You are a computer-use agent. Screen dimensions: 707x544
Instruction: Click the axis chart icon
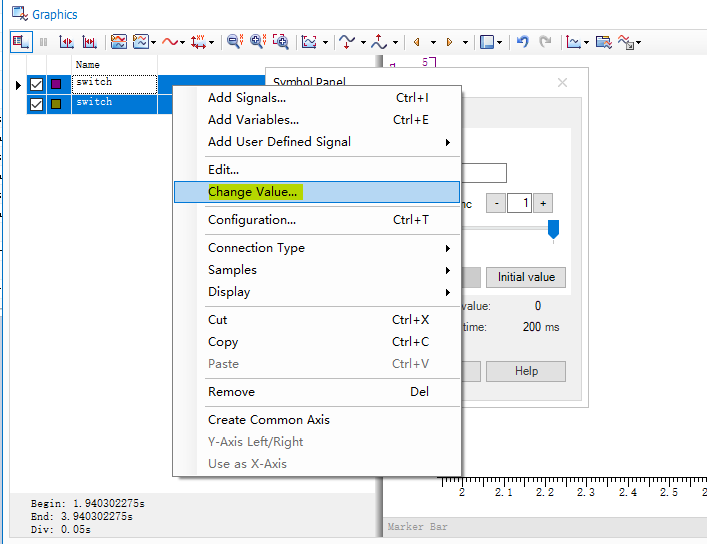(x=573, y=42)
